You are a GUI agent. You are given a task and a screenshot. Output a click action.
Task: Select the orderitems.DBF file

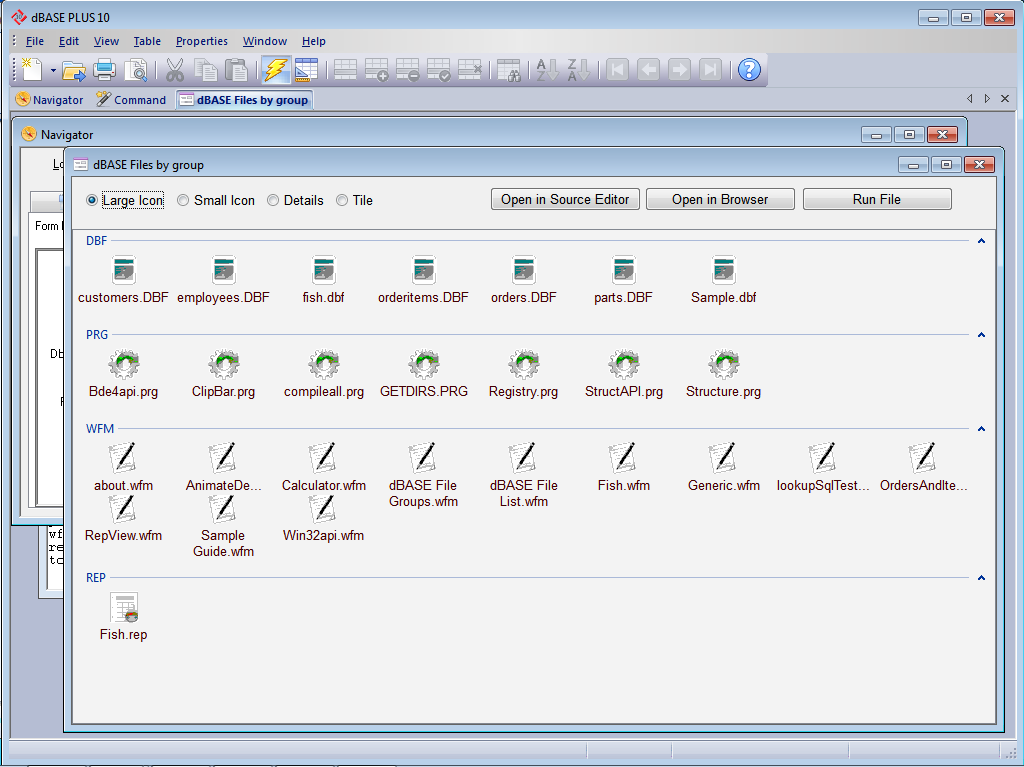(423, 279)
